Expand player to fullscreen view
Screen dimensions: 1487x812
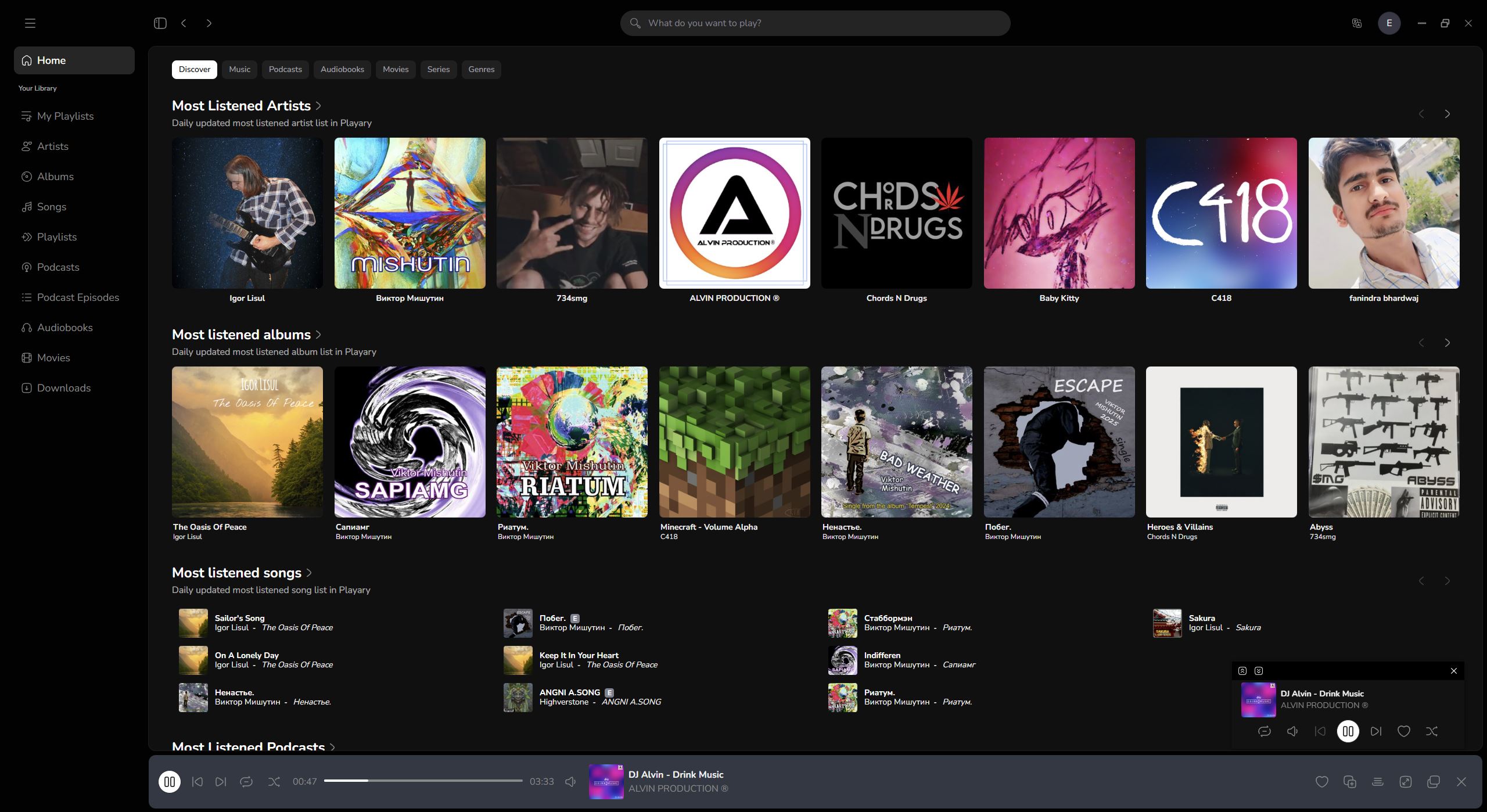pos(1406,782)
